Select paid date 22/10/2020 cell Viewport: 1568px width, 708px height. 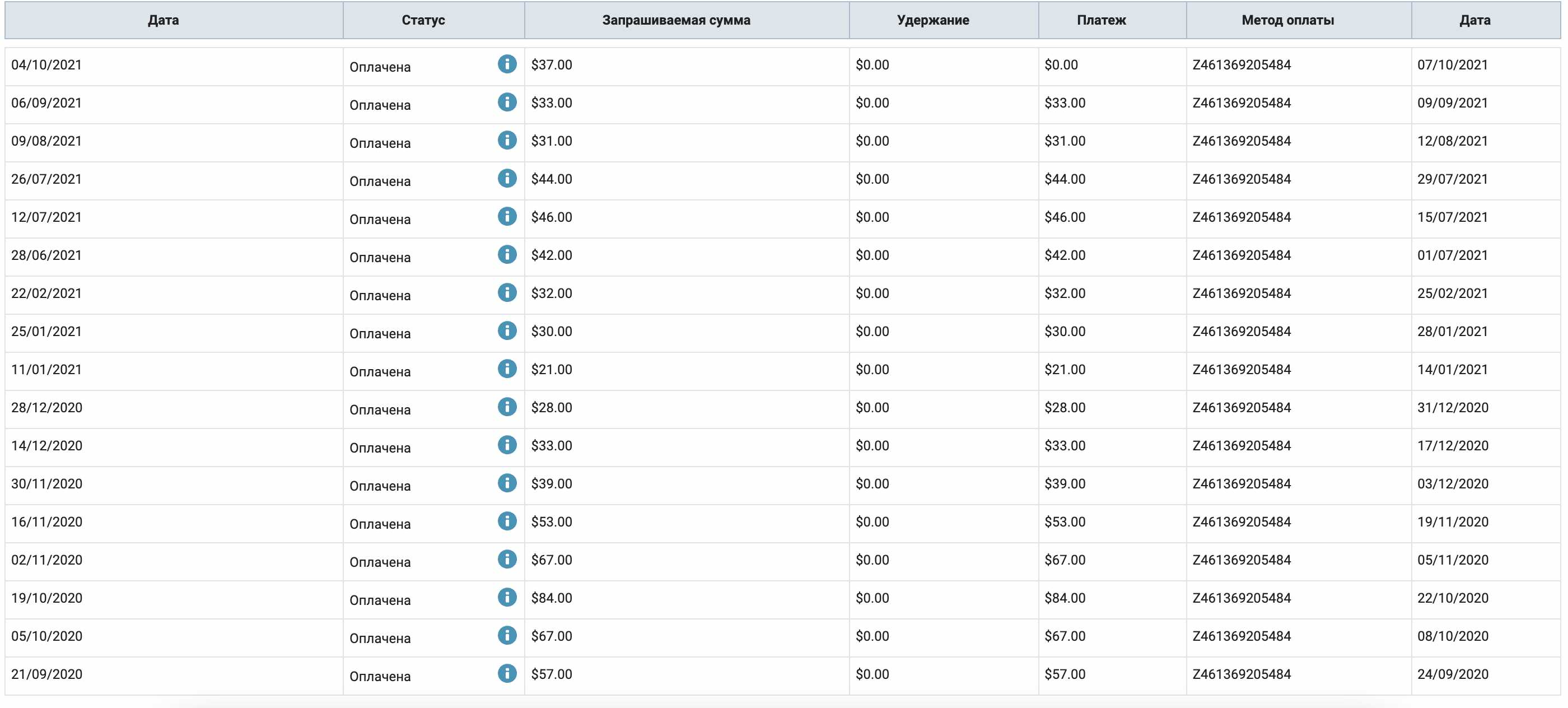[1486, 600]
